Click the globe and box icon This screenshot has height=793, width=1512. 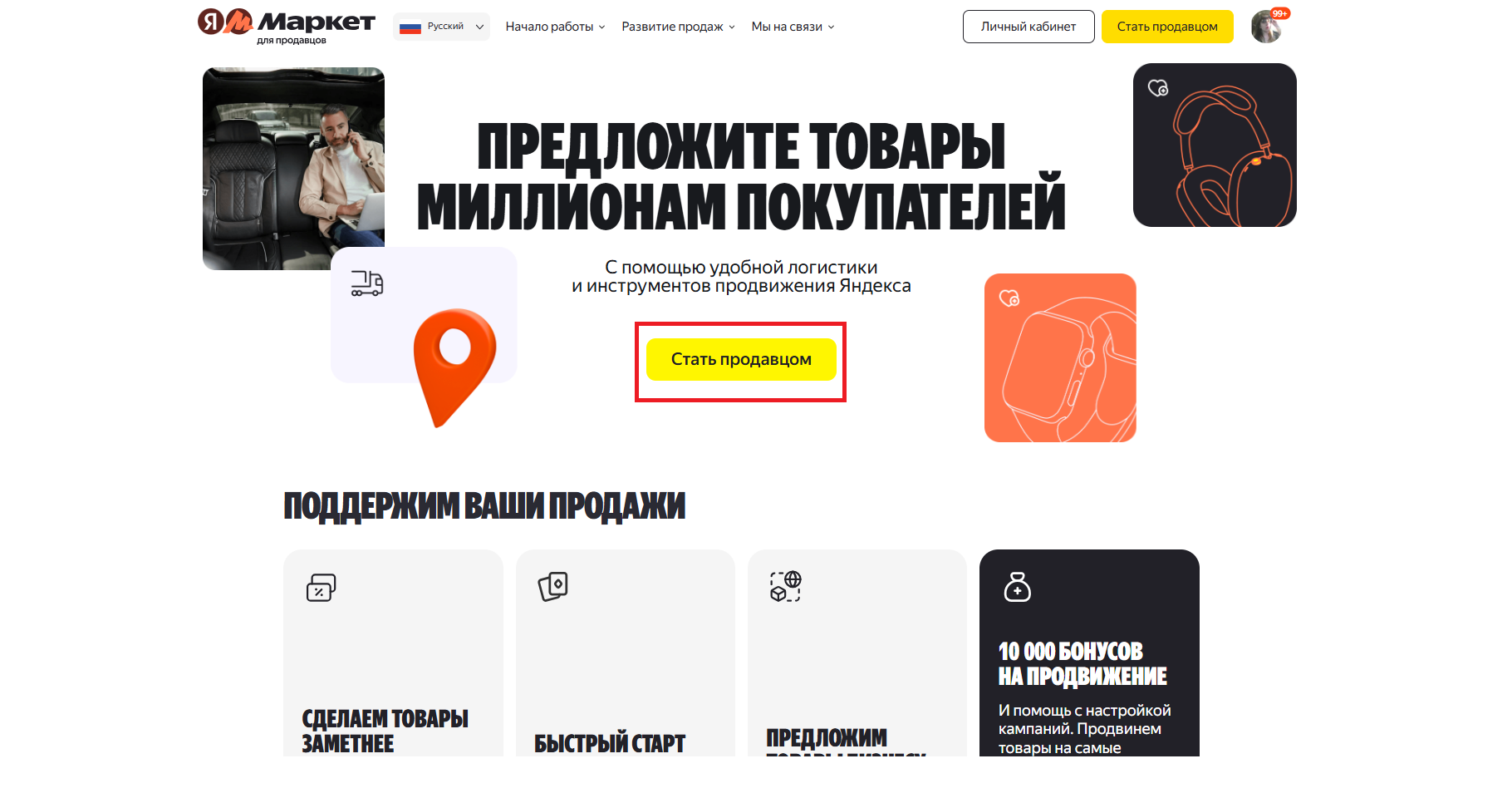pos(785,586)
